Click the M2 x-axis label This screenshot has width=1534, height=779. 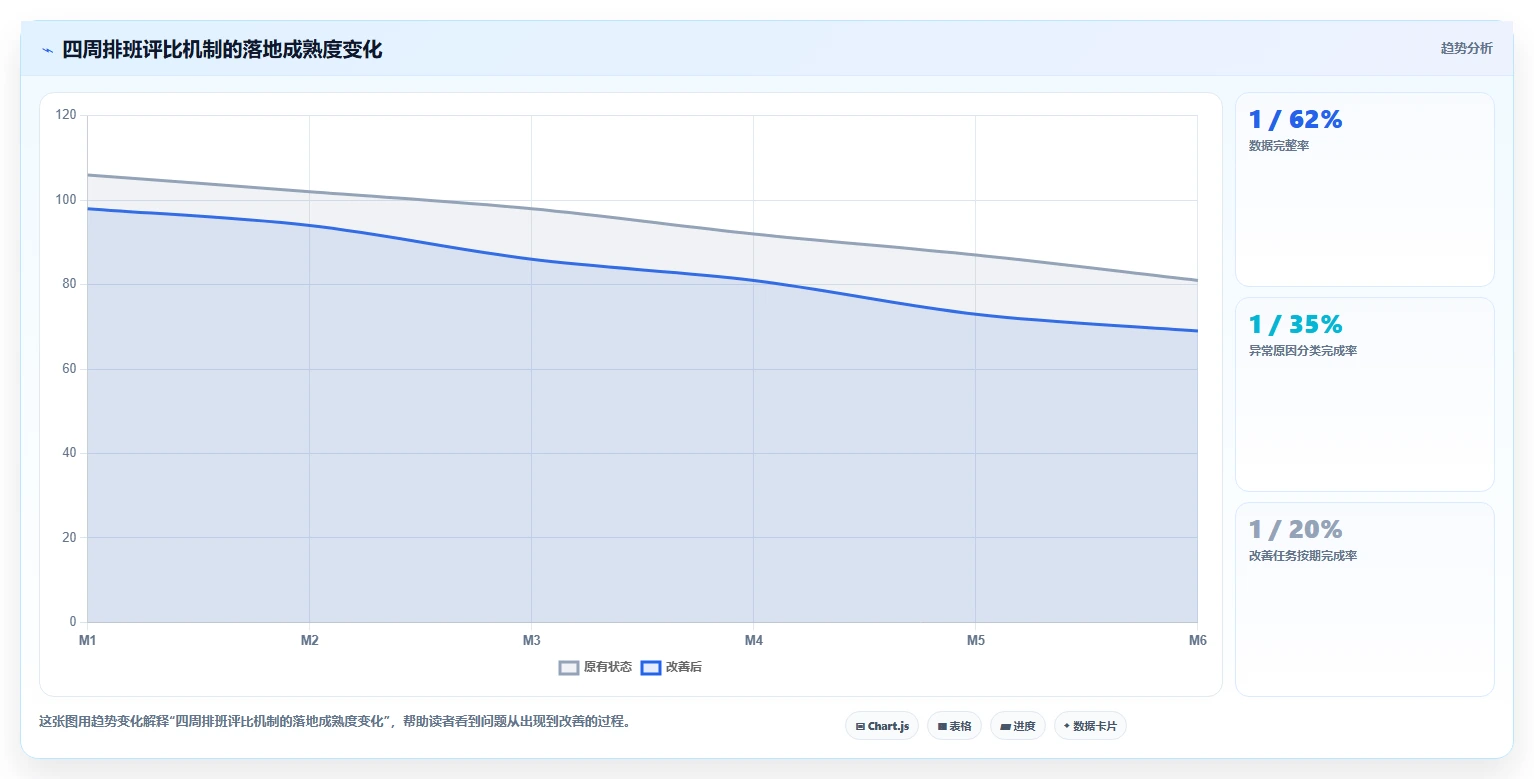pyautogui.click(x=309, y=641)
